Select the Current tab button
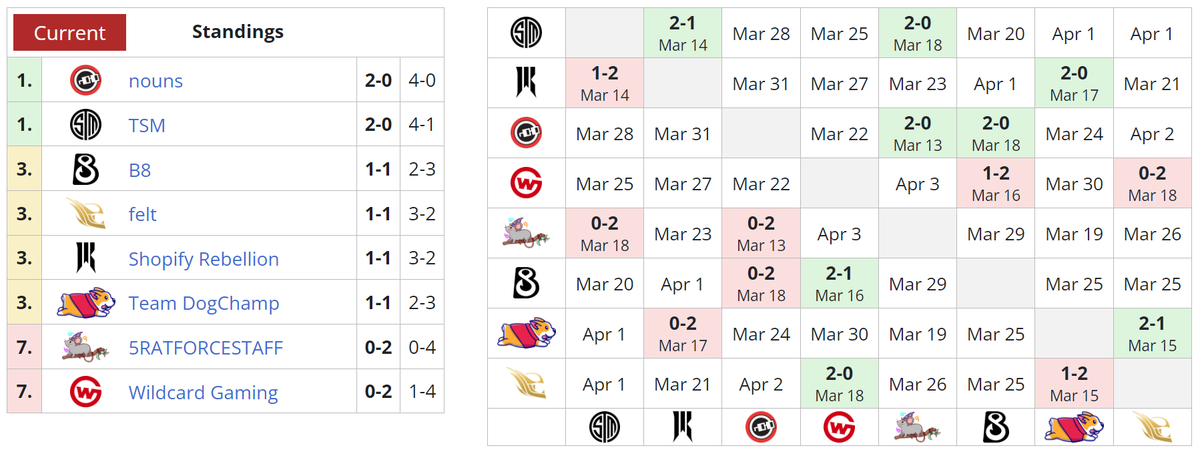Screen dimensions: 1200x452 (x=69, y=32)
